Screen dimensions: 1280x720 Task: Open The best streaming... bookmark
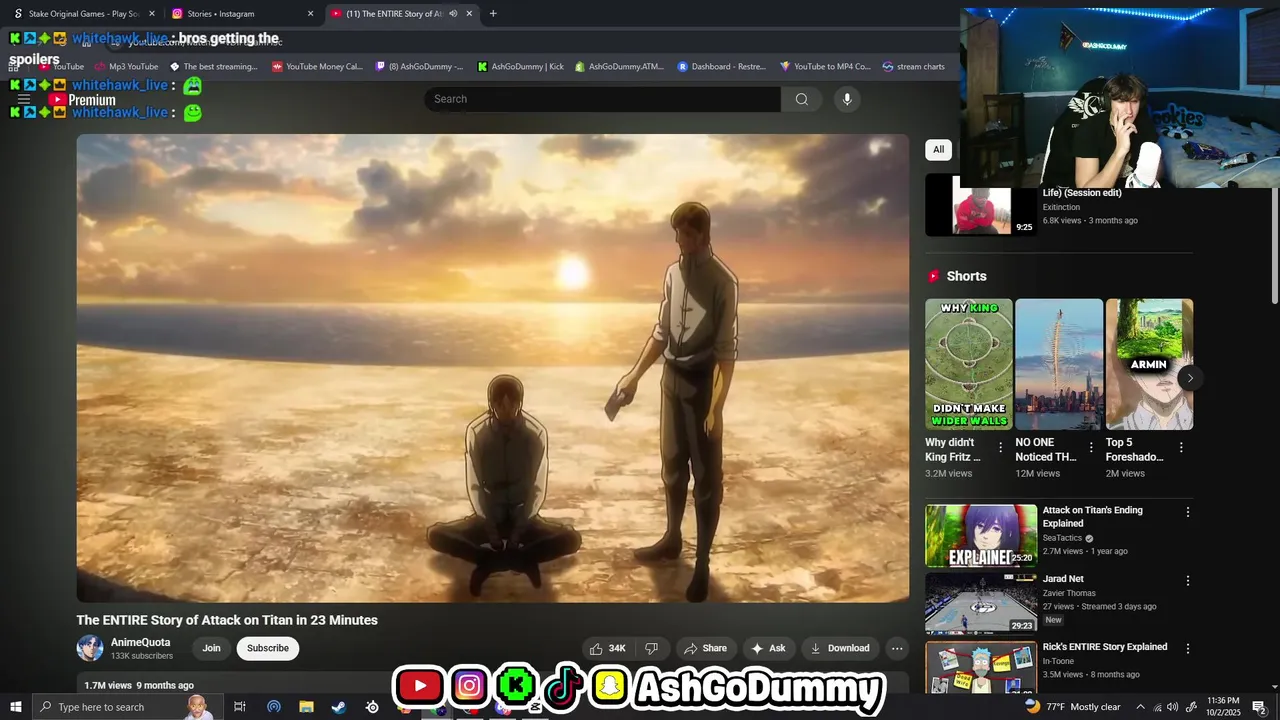click(x=213, y=67)
